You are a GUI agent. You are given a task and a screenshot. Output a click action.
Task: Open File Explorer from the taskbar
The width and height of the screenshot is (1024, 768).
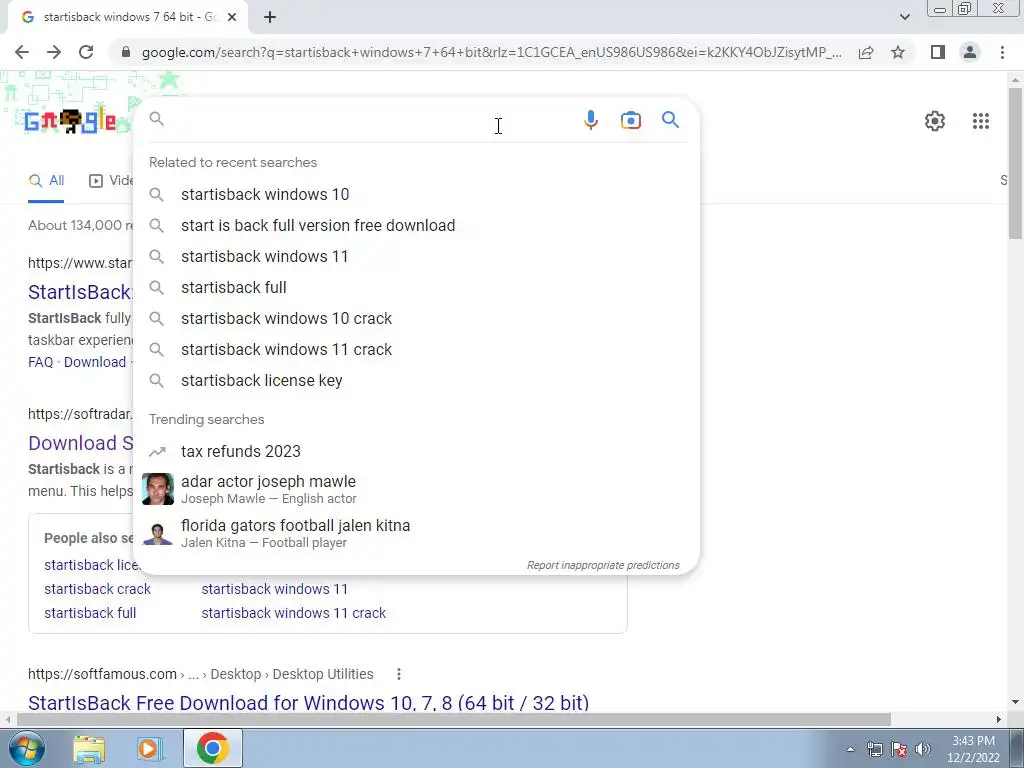[x=89, y=749]
